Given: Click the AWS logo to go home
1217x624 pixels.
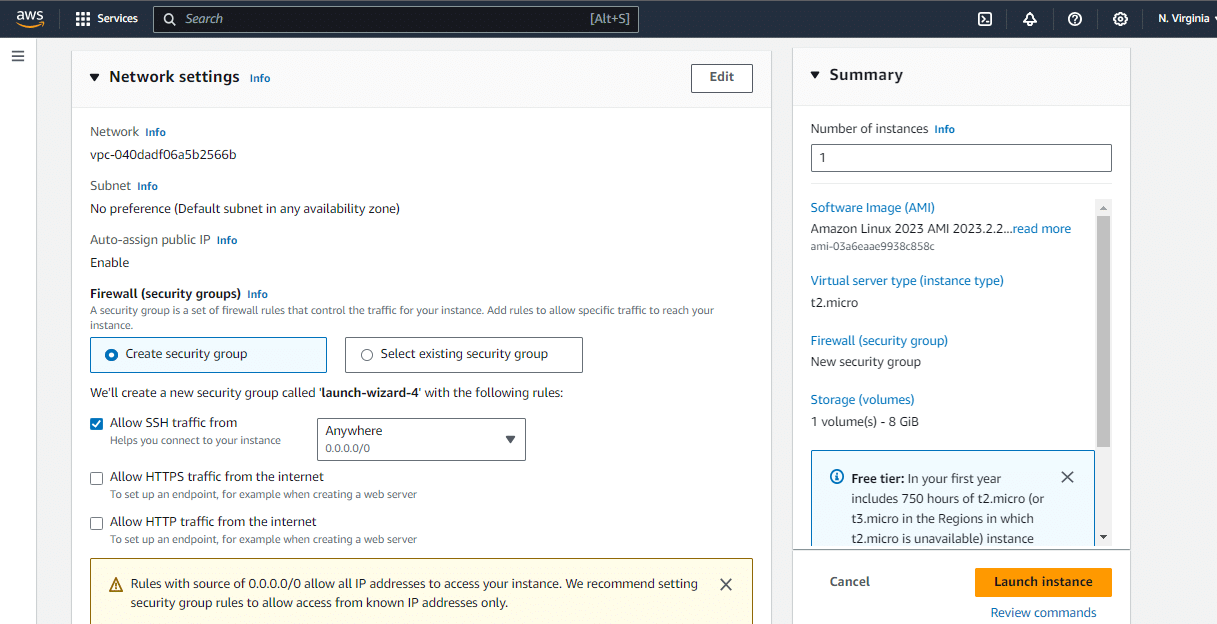Looking at the screenshot, I should pyautogui.click(x=29, y=17).
